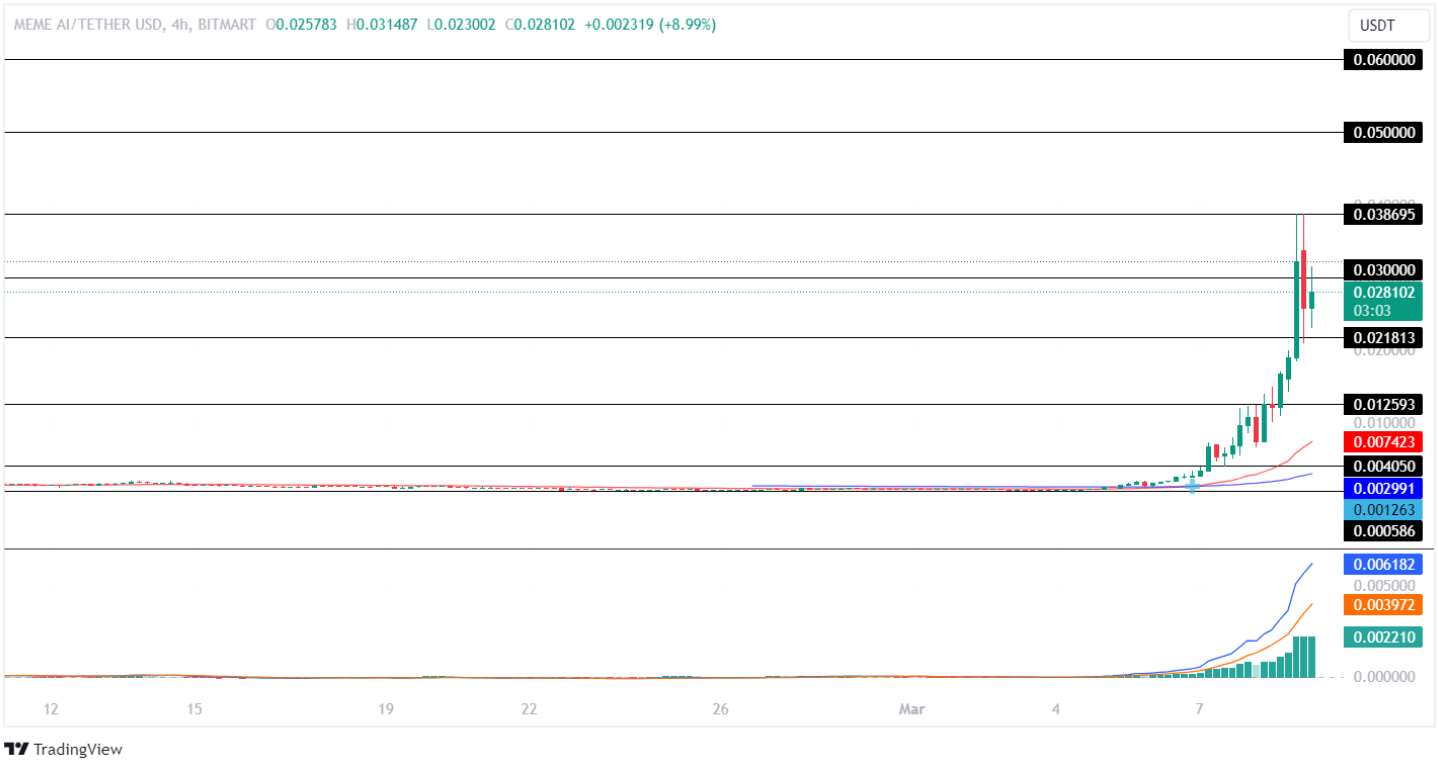Screen dimensions: 1438x761
Task: Click the 26 date on time axis
Action: (x=720, y=710)
